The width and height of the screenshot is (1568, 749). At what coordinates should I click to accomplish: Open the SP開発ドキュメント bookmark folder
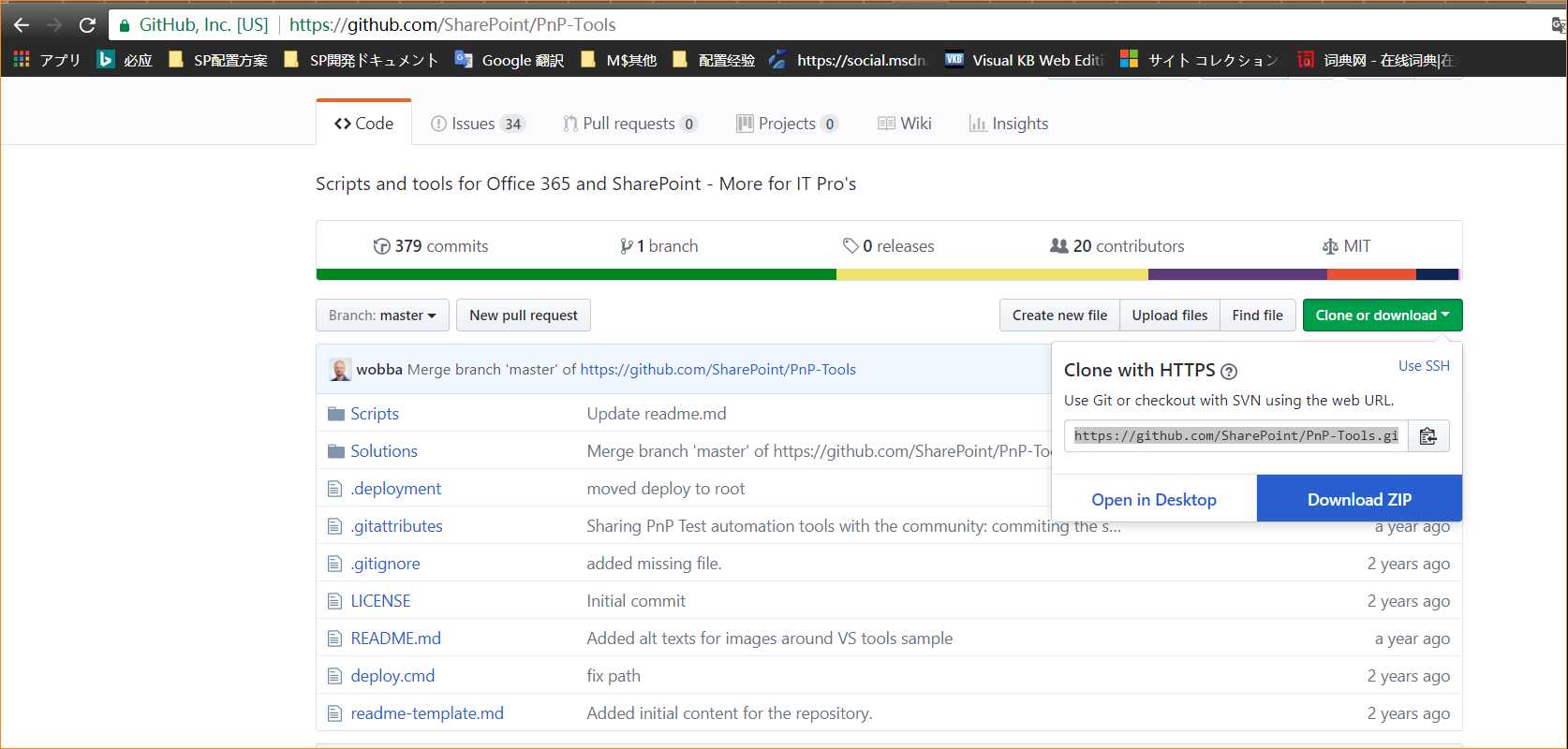click(x=362, y=60)
